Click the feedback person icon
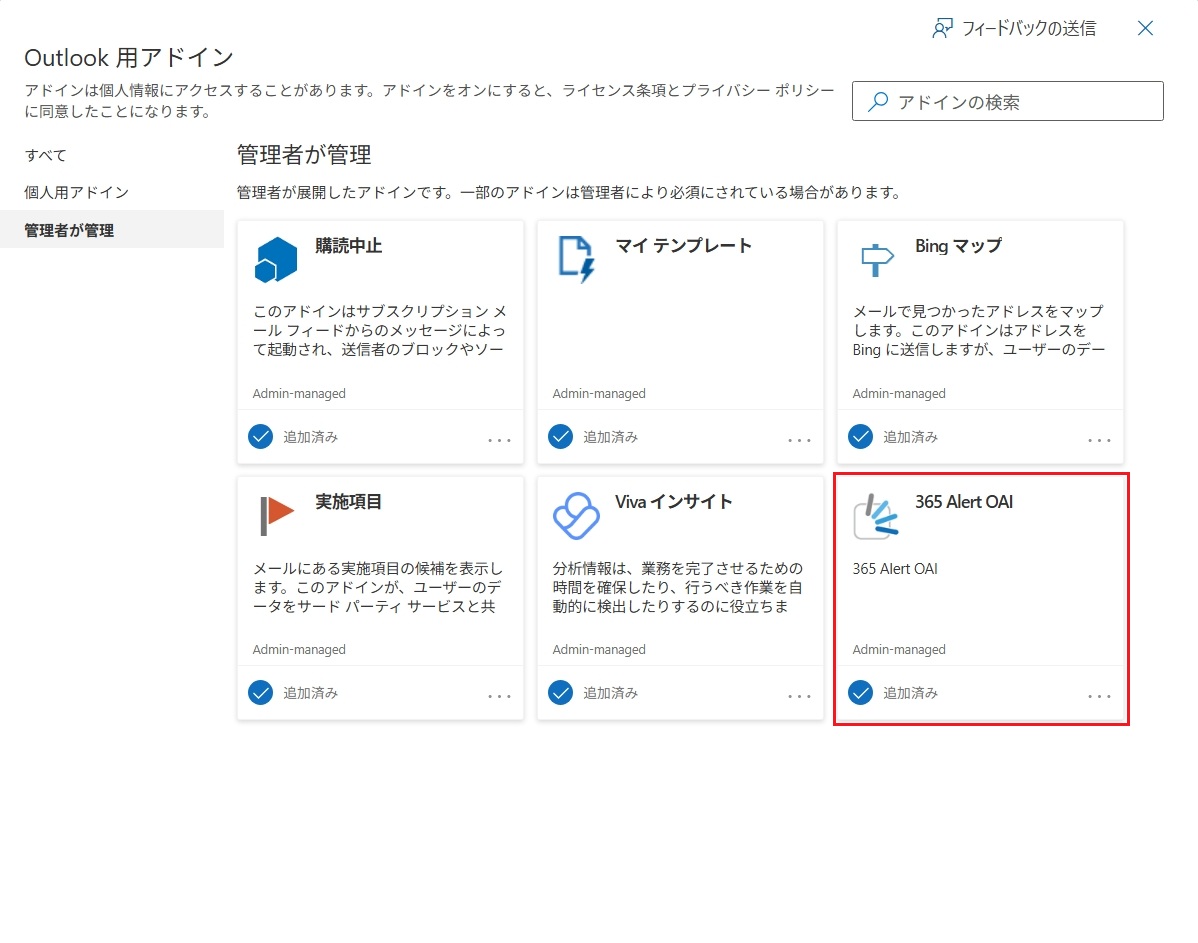1198x943 pixels. click(942, 28)
